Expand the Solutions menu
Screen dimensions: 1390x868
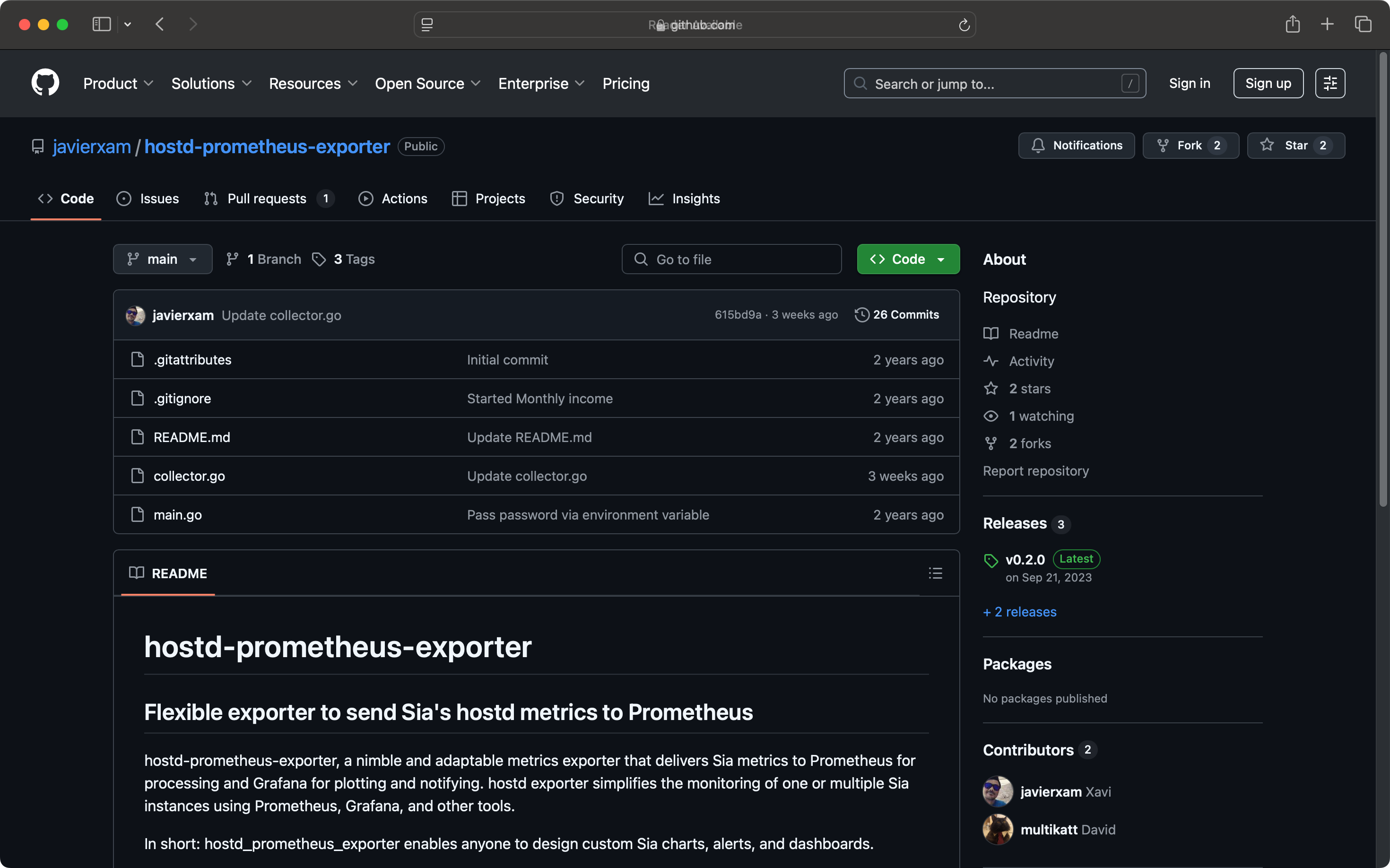pyautogui.click(x=211, y=83)
